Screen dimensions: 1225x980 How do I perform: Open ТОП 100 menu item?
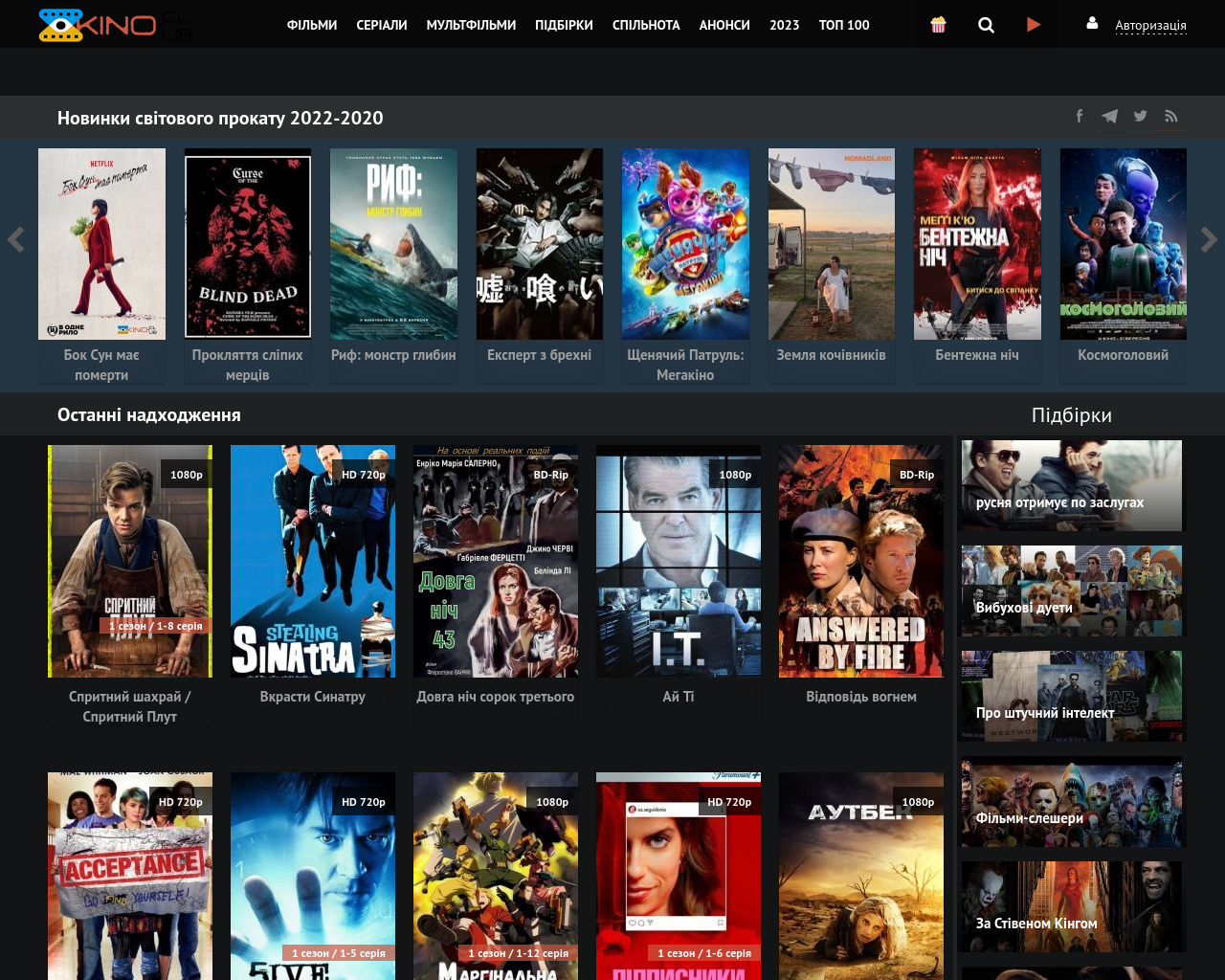[844, 25]
